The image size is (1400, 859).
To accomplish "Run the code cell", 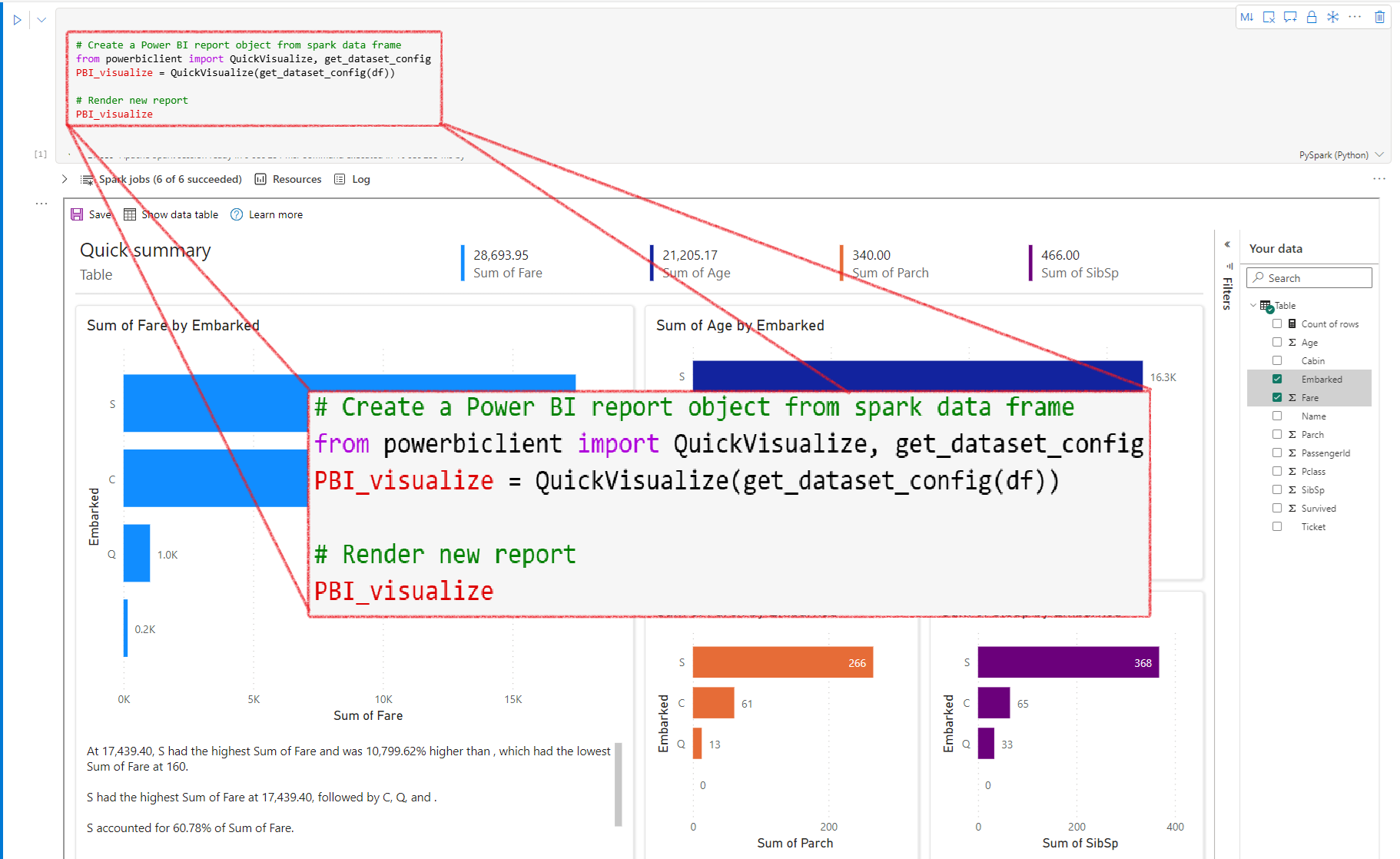I will 17,20.
